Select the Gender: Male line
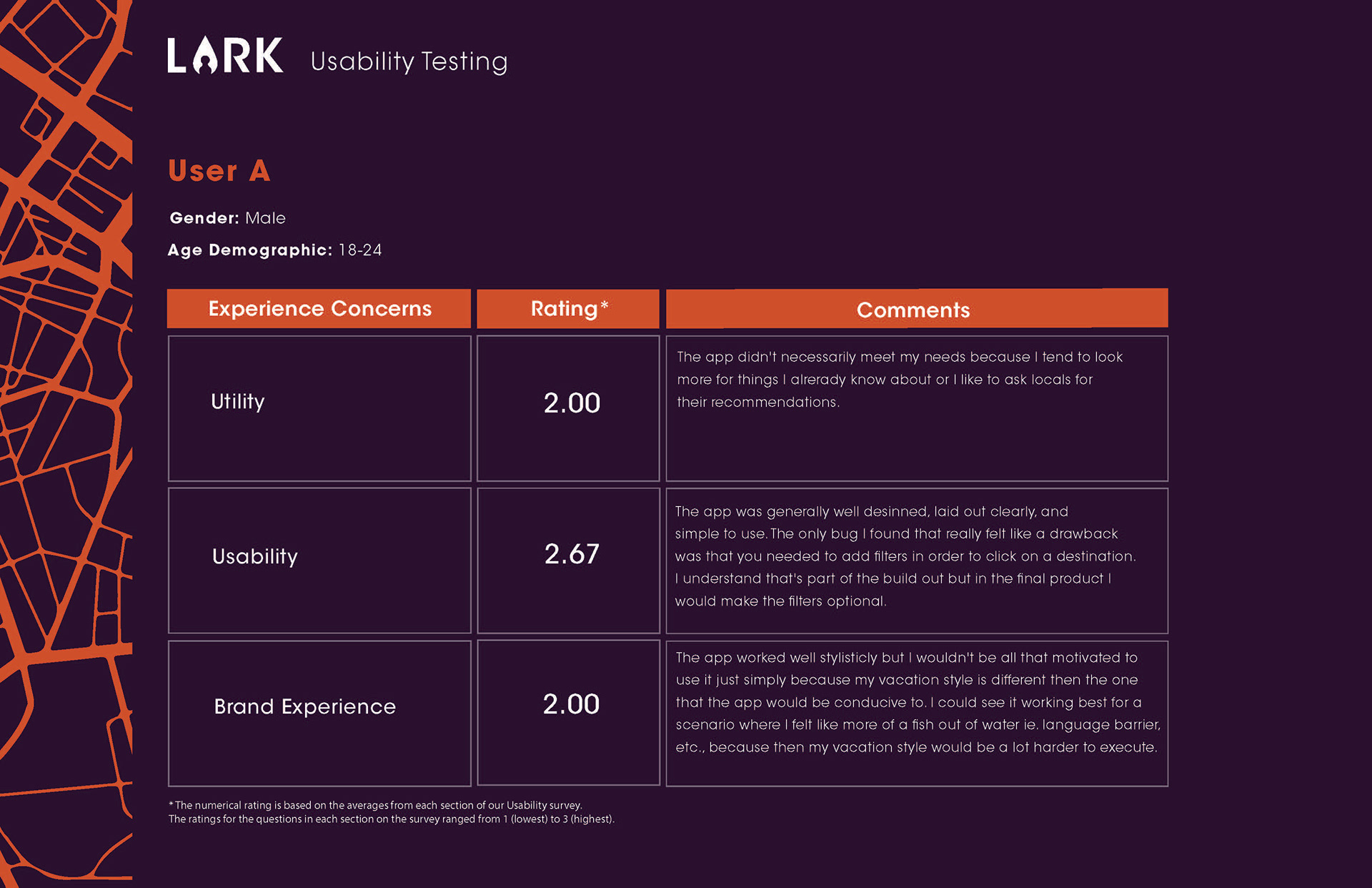1372x888 pixels. click(227, 218)
